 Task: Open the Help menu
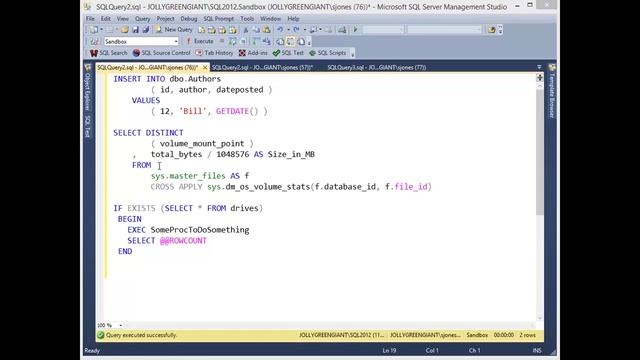(x=293, y=19)
